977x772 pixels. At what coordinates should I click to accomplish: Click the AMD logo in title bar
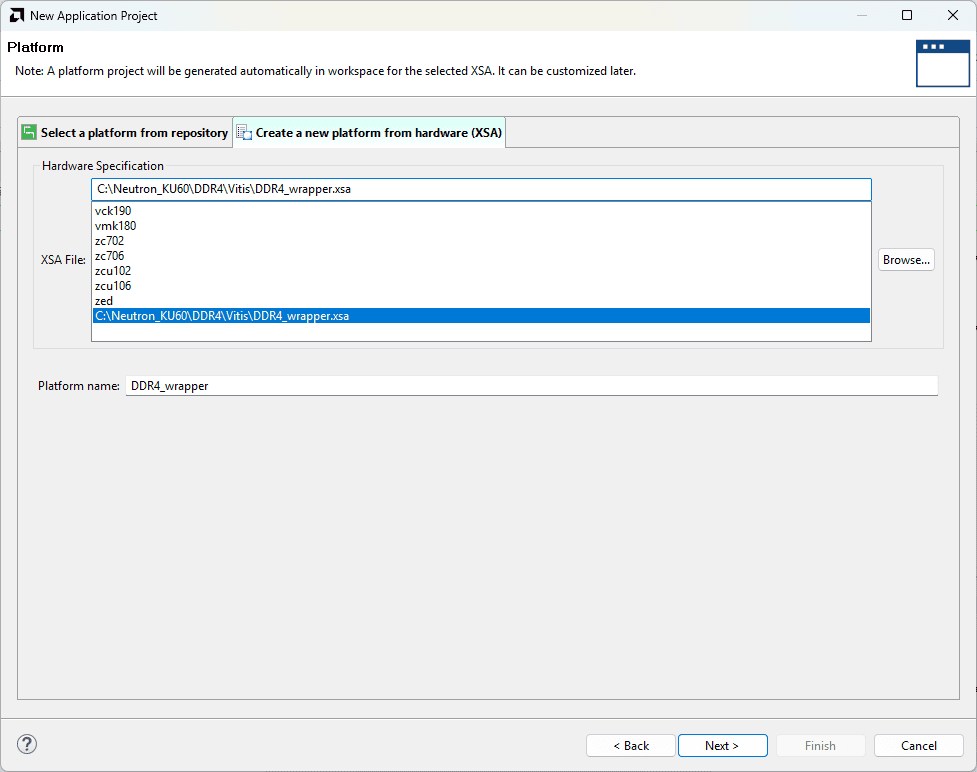point(17,16)
